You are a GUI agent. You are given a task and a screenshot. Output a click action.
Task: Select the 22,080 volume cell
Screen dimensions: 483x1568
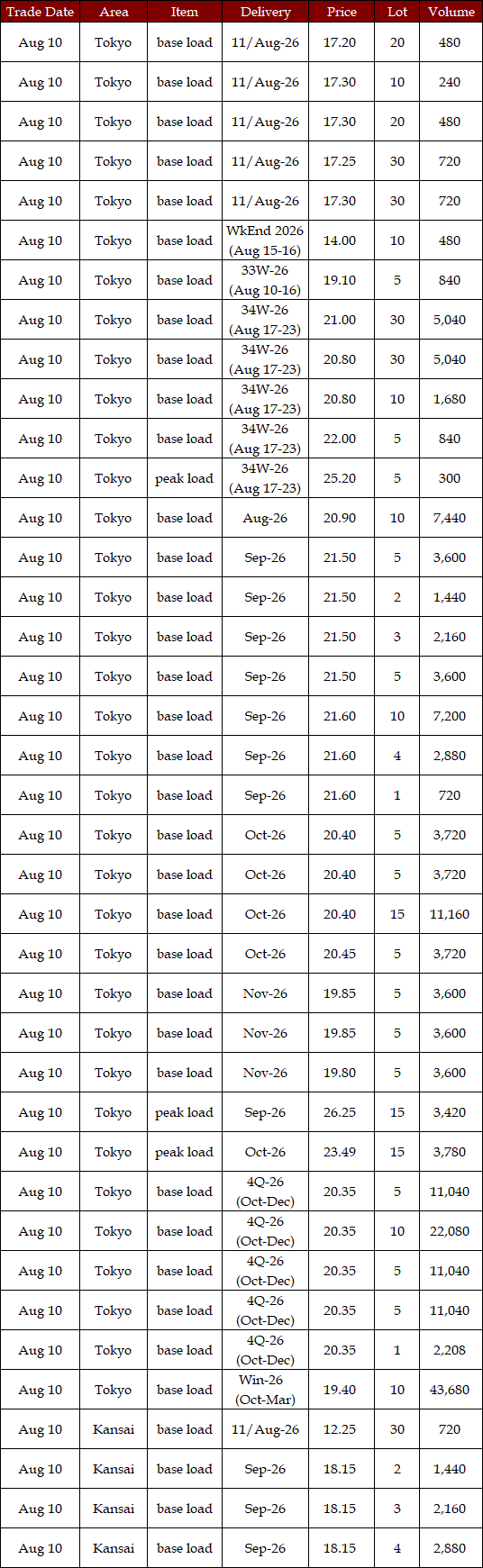(450, 1231)
